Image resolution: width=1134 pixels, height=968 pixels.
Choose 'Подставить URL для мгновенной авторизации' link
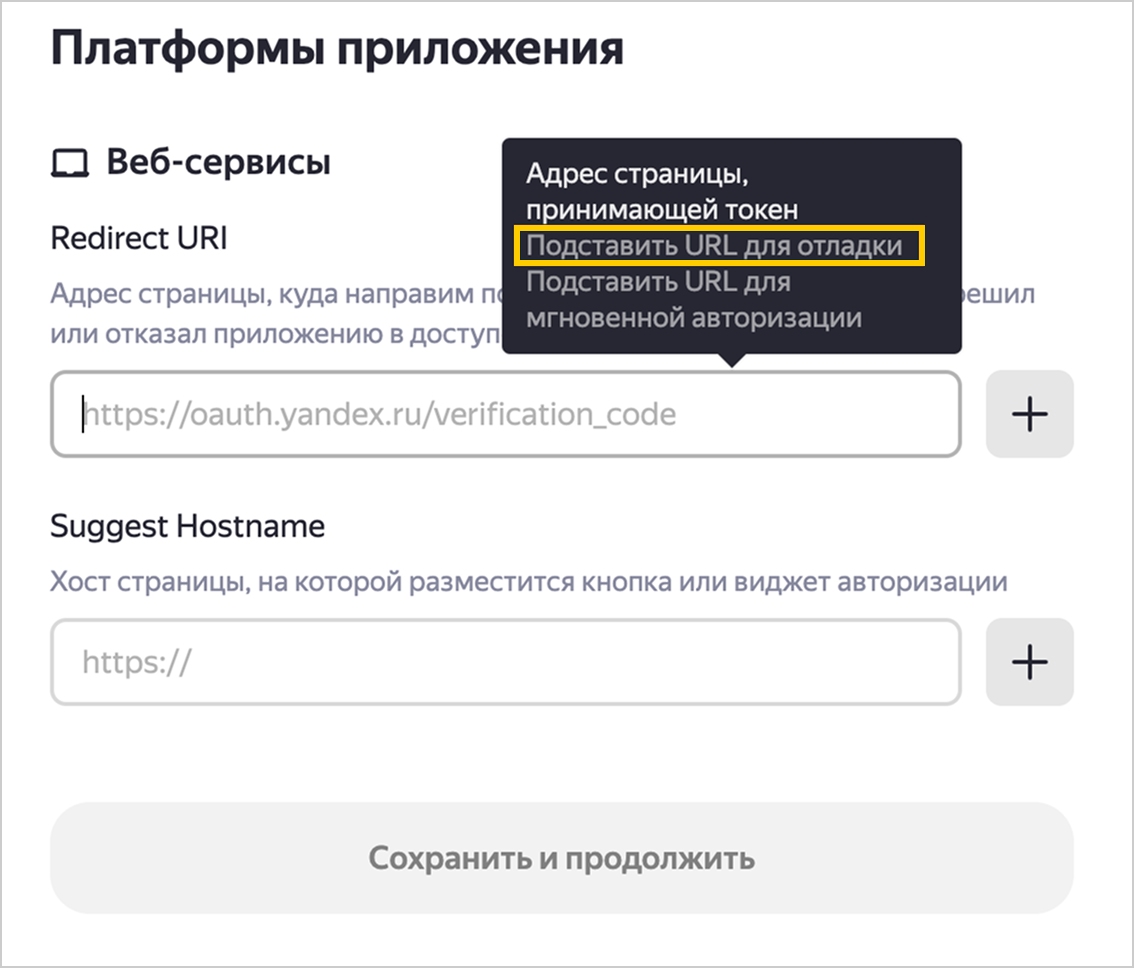click(x=694, y=300)
